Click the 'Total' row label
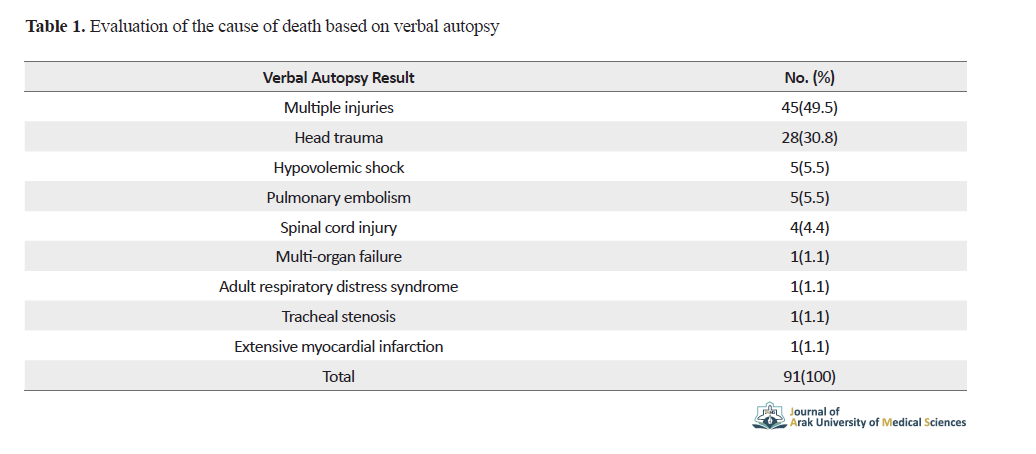Screen dimensions: 1036x454 (x=338, y=376)
